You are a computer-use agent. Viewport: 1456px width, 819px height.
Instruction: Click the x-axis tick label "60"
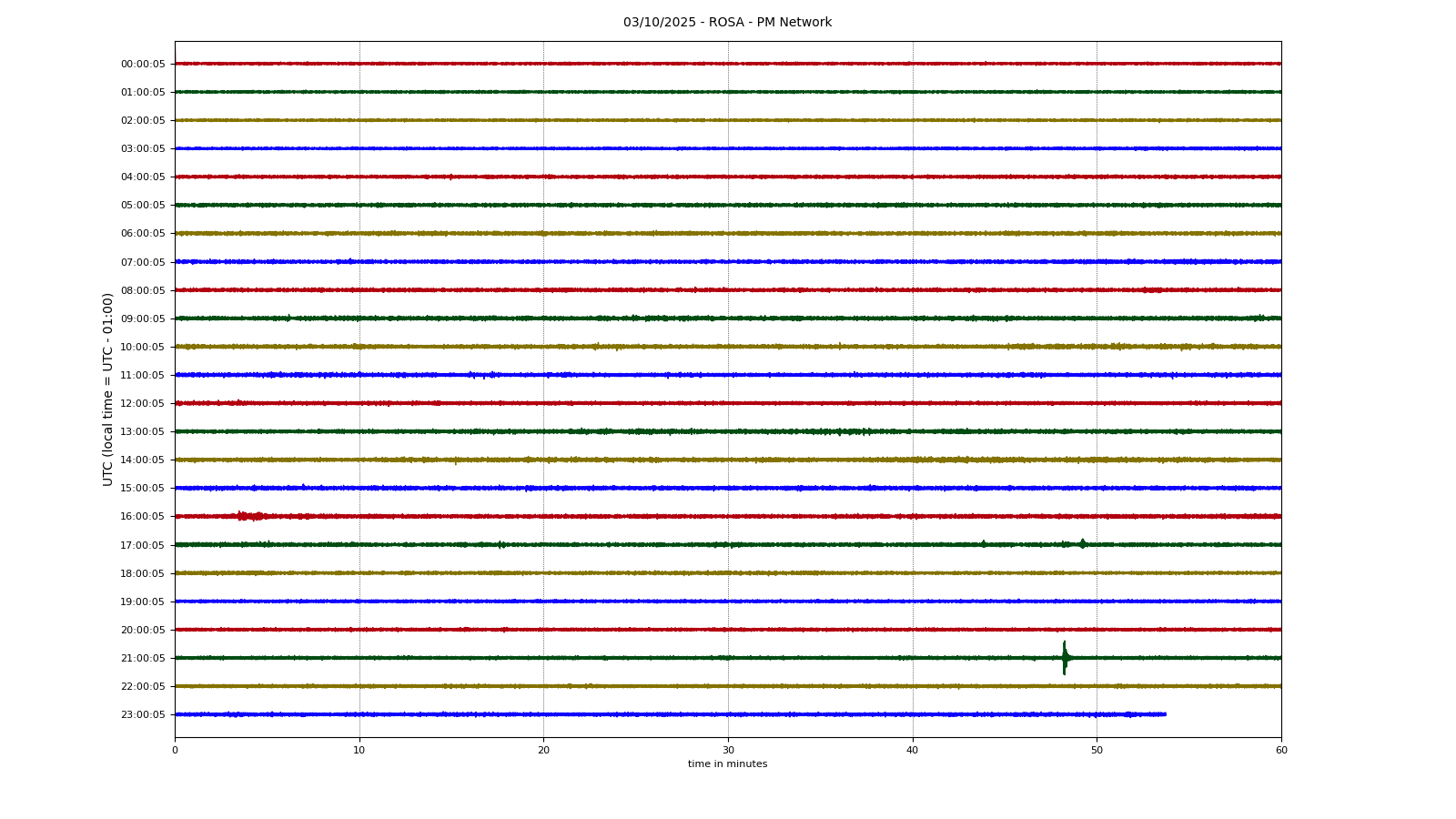1281,750
